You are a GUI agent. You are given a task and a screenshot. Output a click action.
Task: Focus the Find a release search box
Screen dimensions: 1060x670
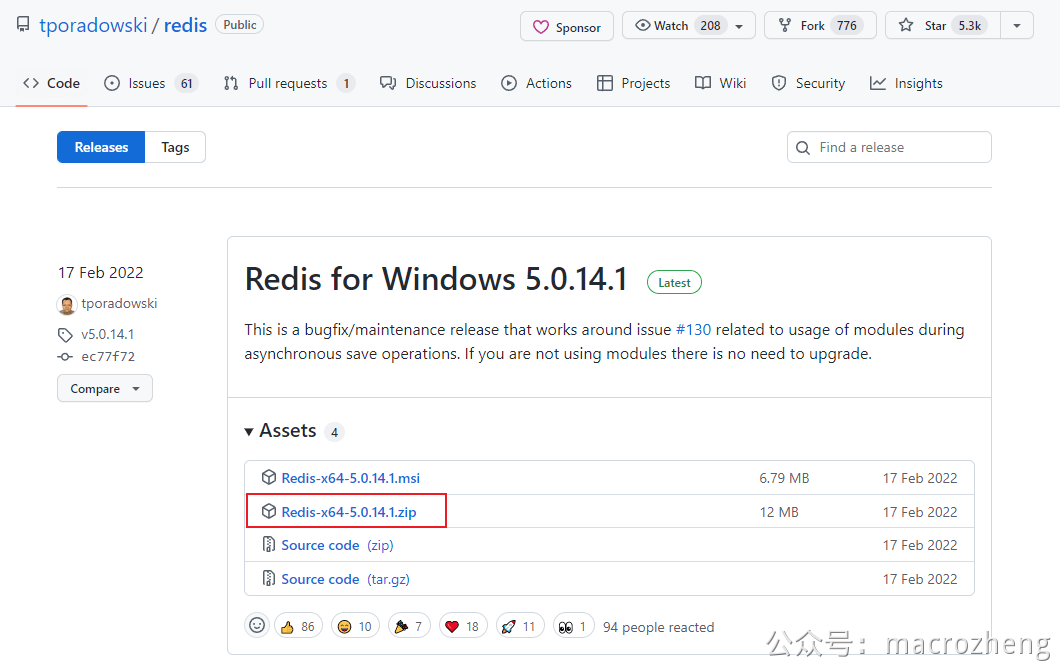pos(889,147)
